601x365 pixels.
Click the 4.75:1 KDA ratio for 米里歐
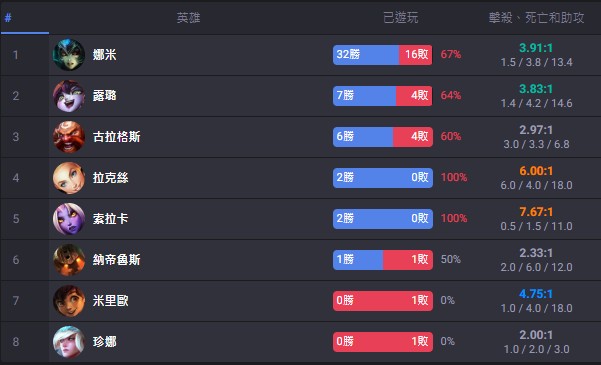pyautogui.click(x=536, y=294)
